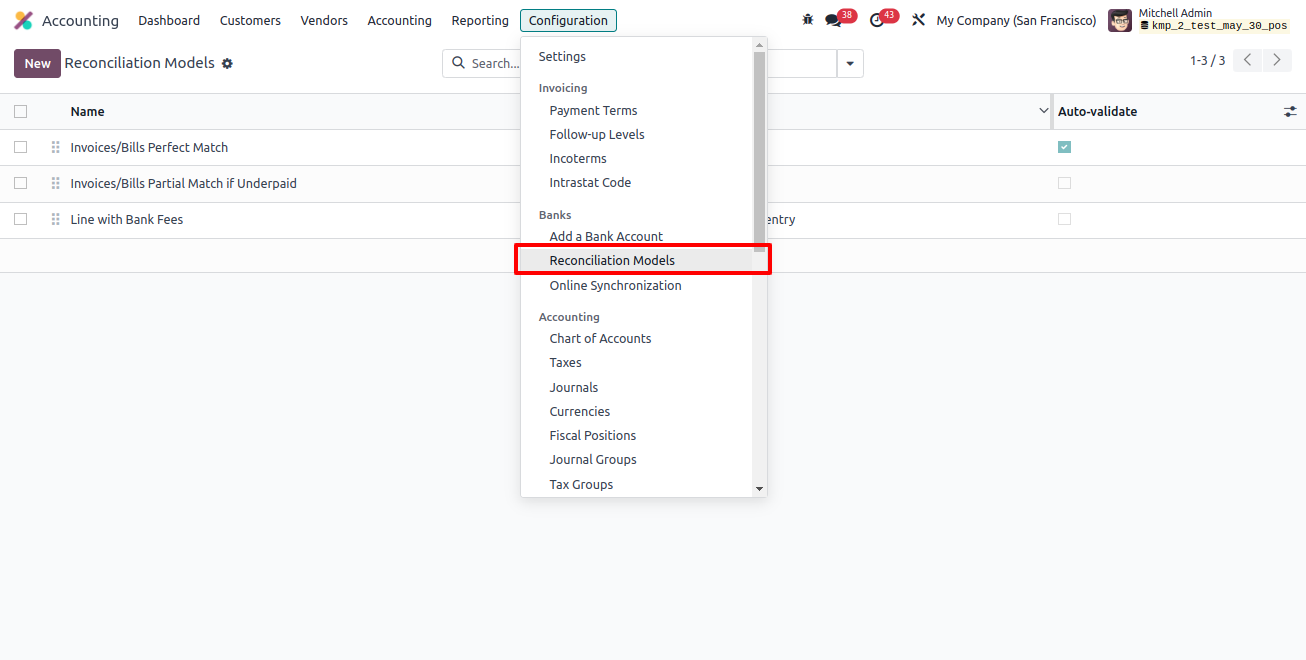Click the Accounting app logo icon
Image resolution: width=1306 pixels, height=660 pixels.
23,20
